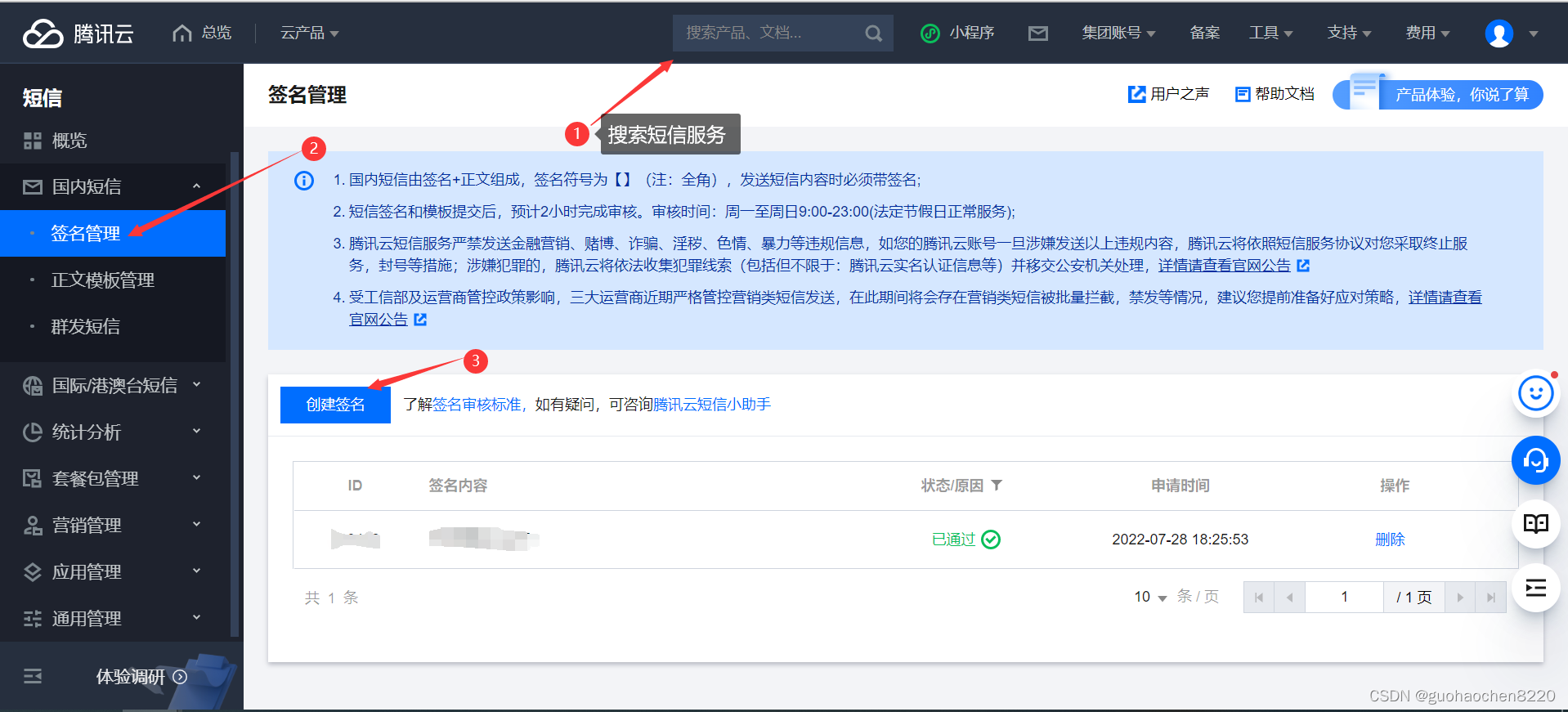Click the list-collapse floating button
The image size is (1568, 712).
(x=1536, y=588)
